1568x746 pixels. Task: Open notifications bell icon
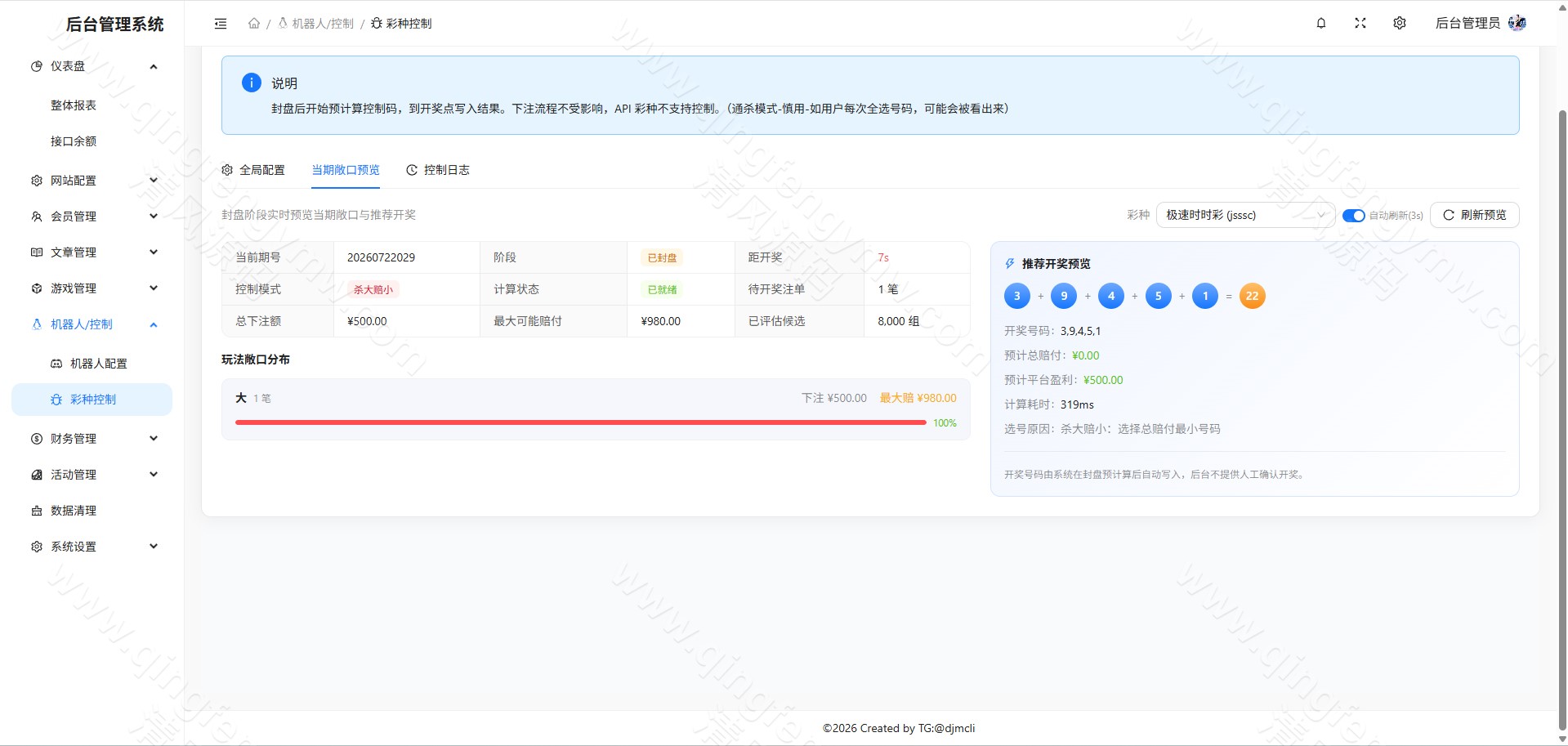click(1321, 23)
